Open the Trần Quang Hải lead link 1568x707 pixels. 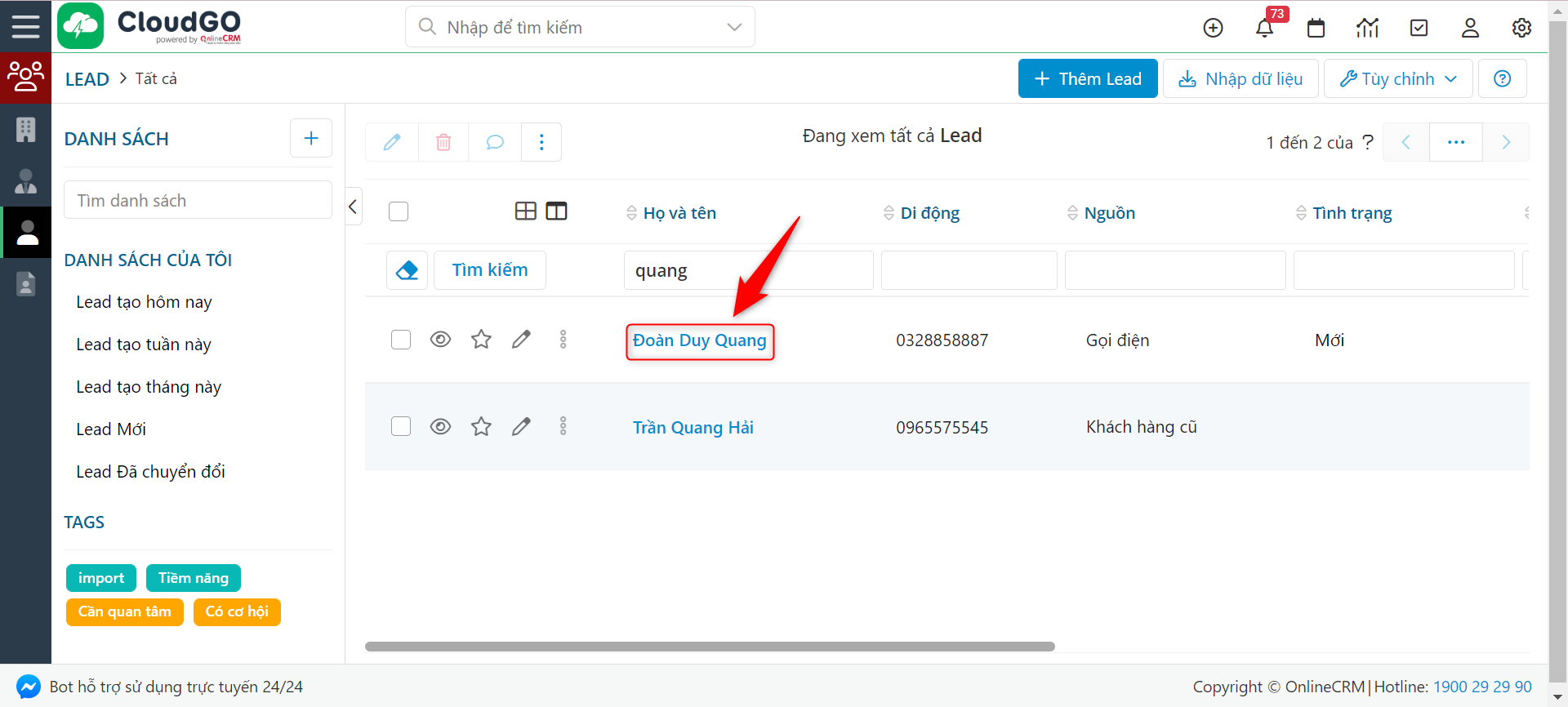(x=693, y=427)
